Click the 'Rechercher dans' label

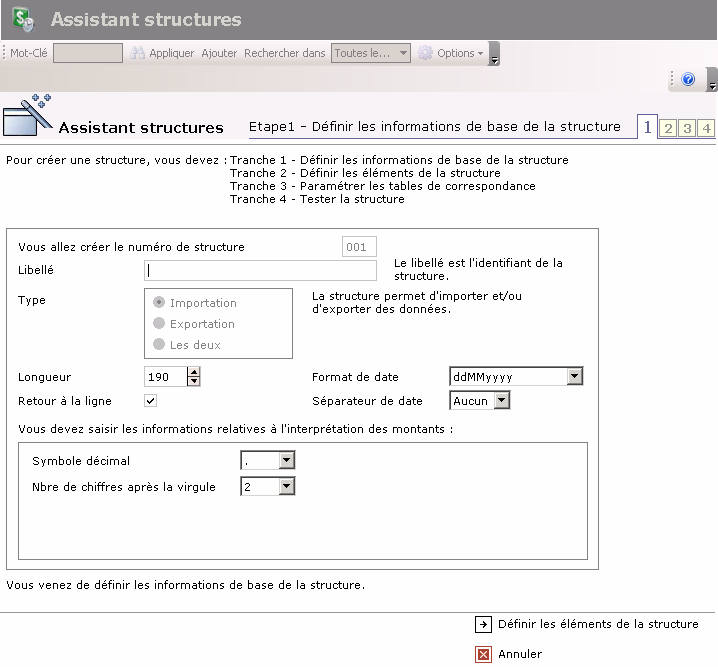coord(284,54)
